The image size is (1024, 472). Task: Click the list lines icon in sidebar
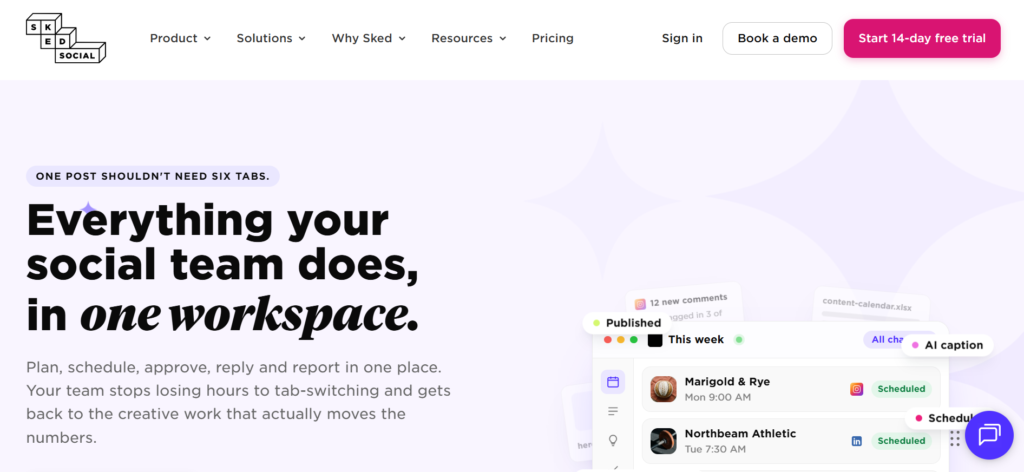click(613, 411)
